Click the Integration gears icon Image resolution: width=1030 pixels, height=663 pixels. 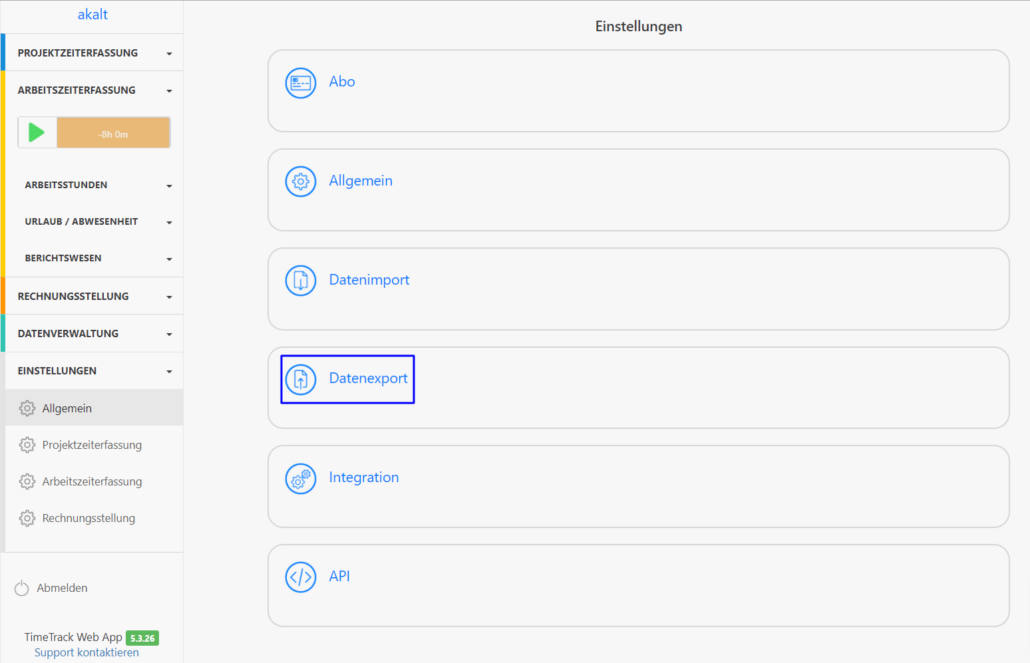point(301,478)
